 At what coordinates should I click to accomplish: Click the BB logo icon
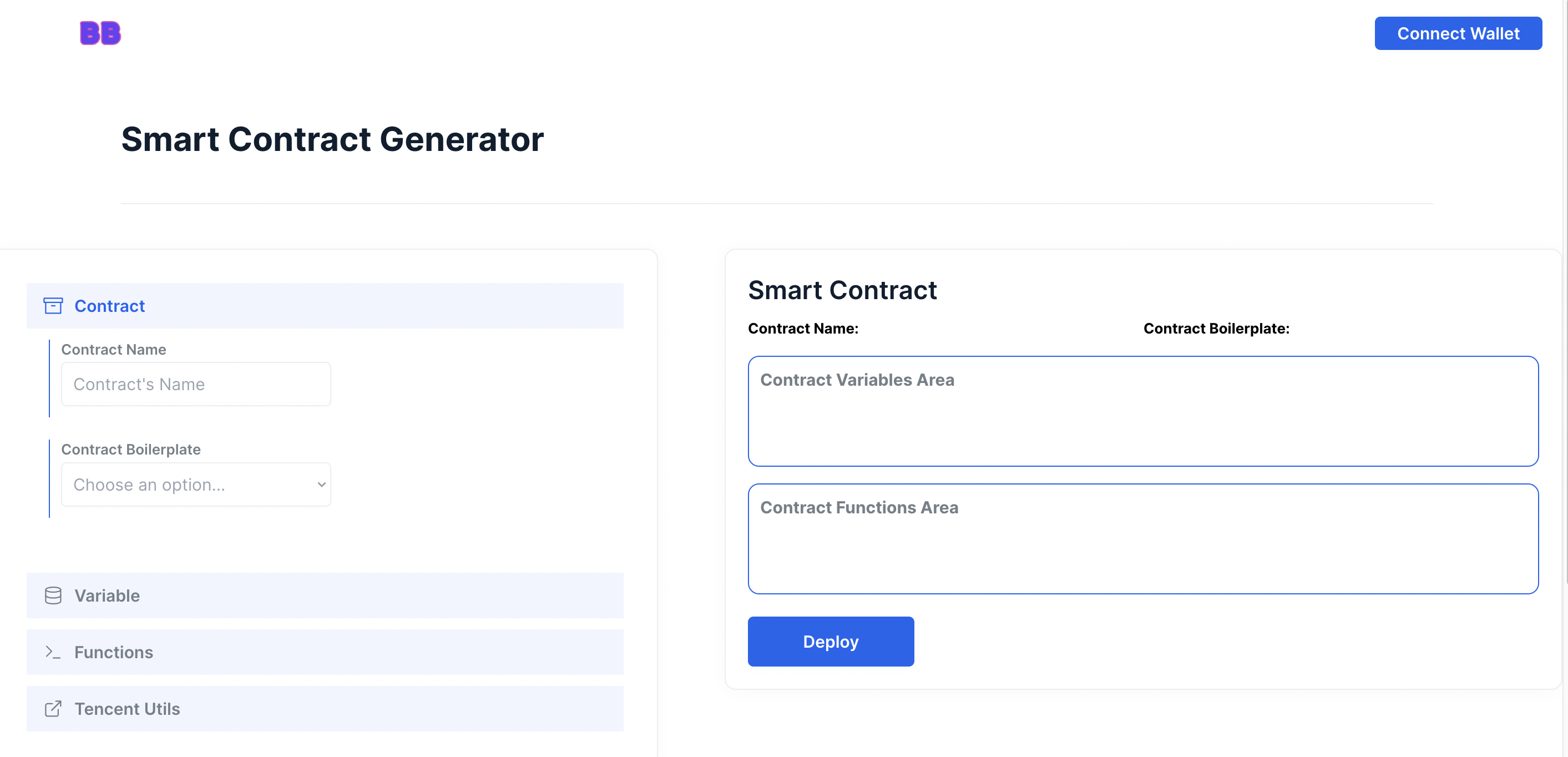click(x=100, y=33)
